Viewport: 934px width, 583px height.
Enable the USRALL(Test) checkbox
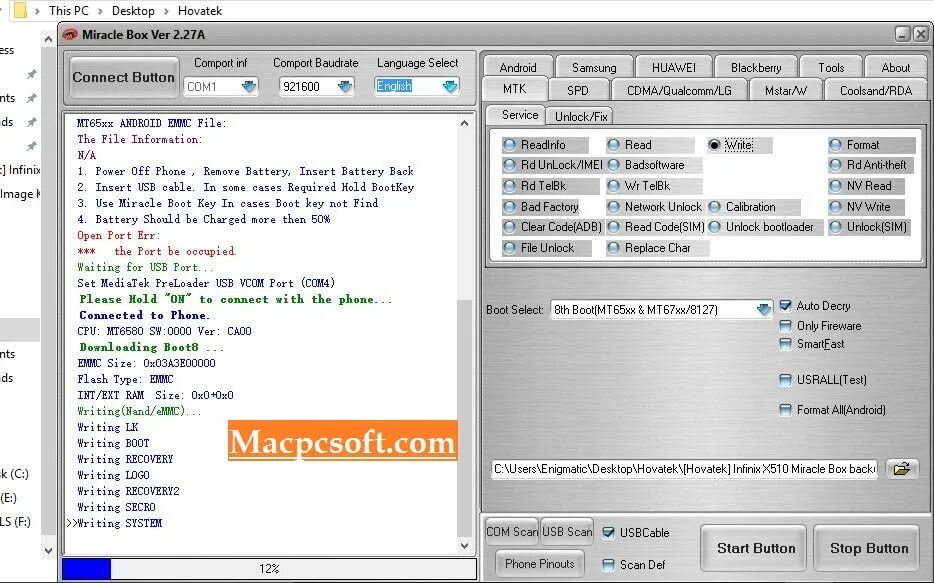coord(786,380)
